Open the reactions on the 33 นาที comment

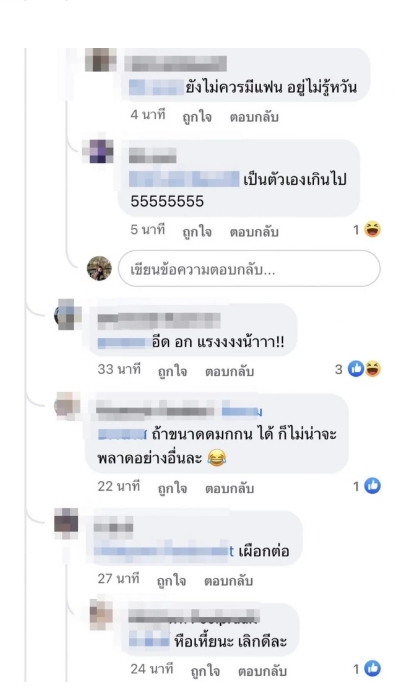pos(358,369)
